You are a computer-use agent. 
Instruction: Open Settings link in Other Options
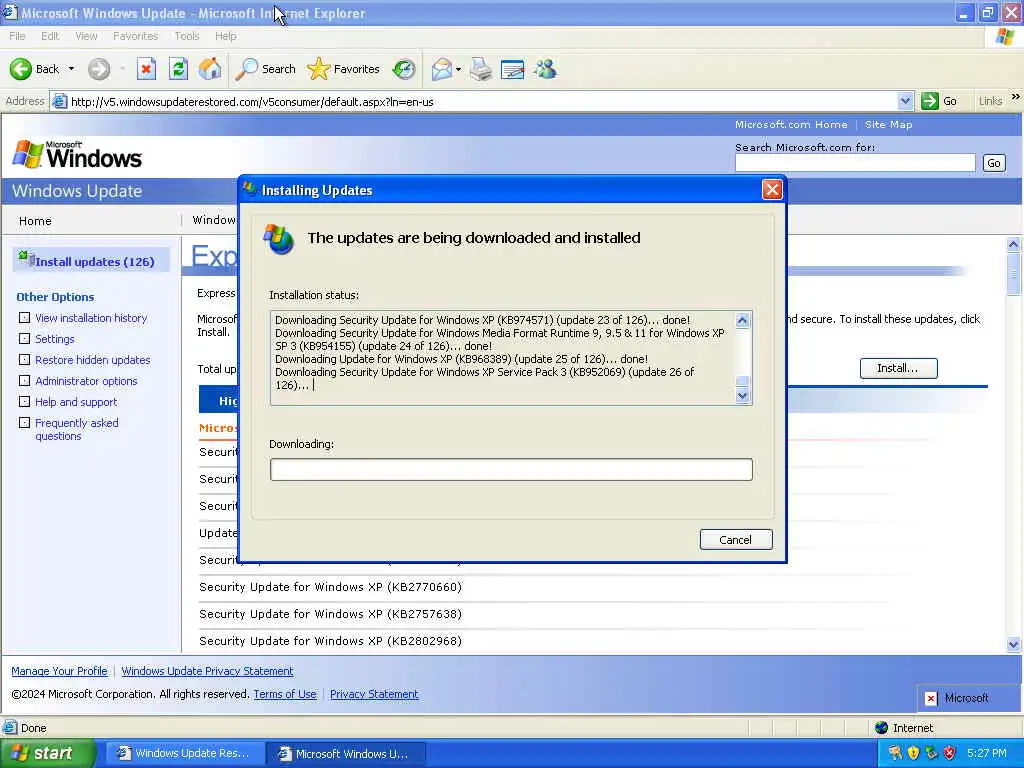(55, 339)
